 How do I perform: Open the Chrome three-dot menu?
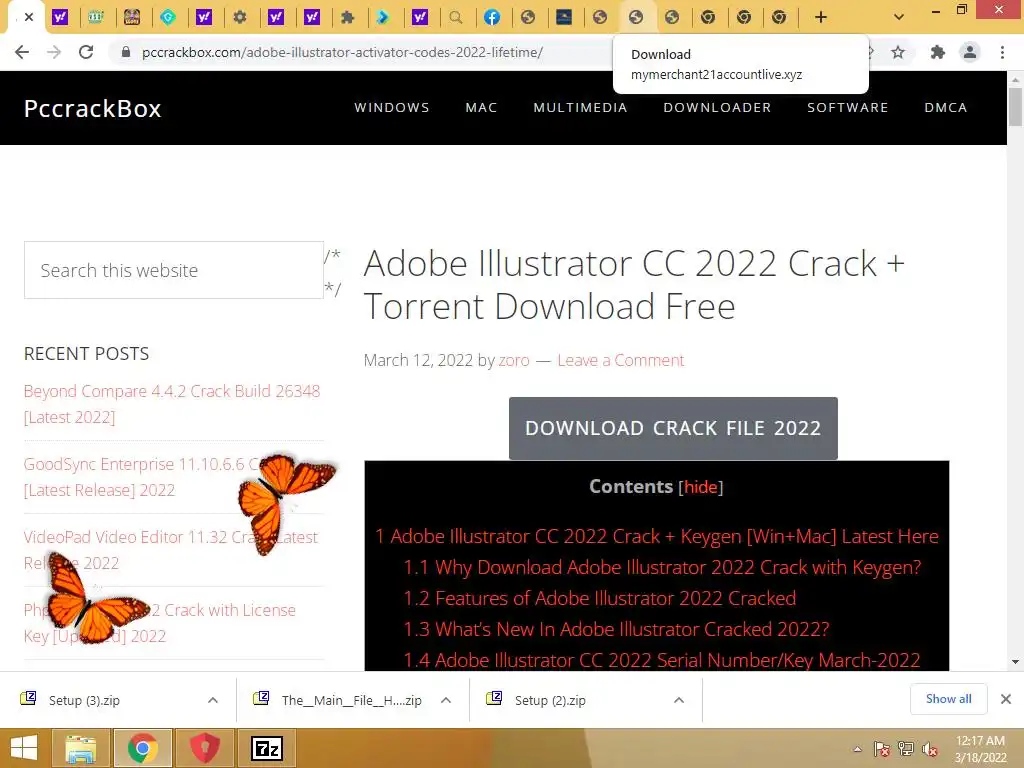1002,52
